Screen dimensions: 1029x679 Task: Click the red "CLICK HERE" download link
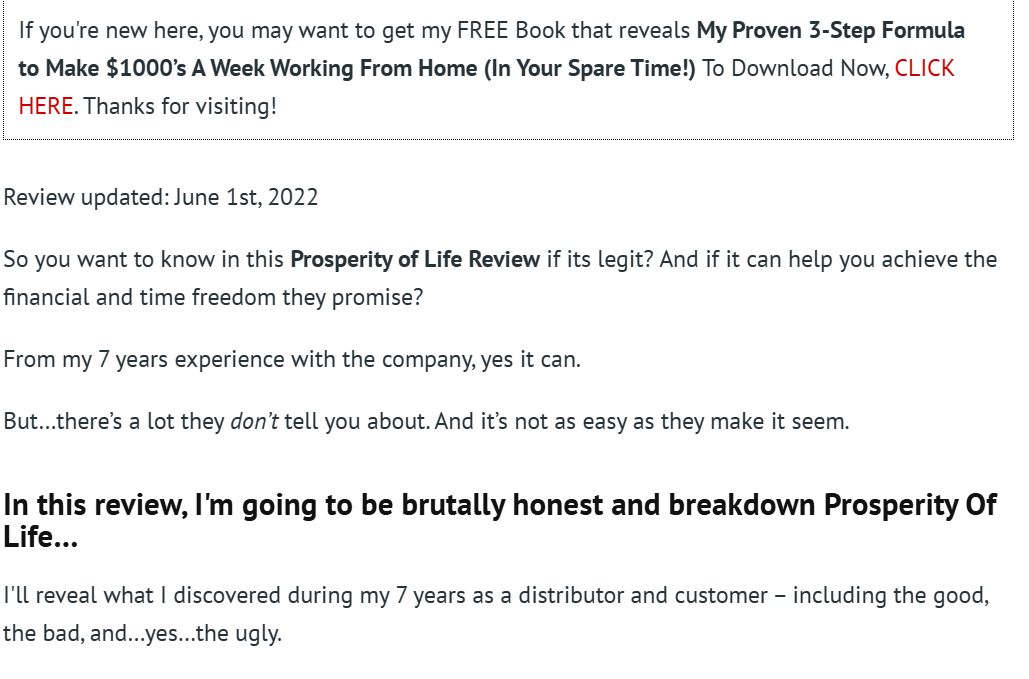(x=924, y=69)
